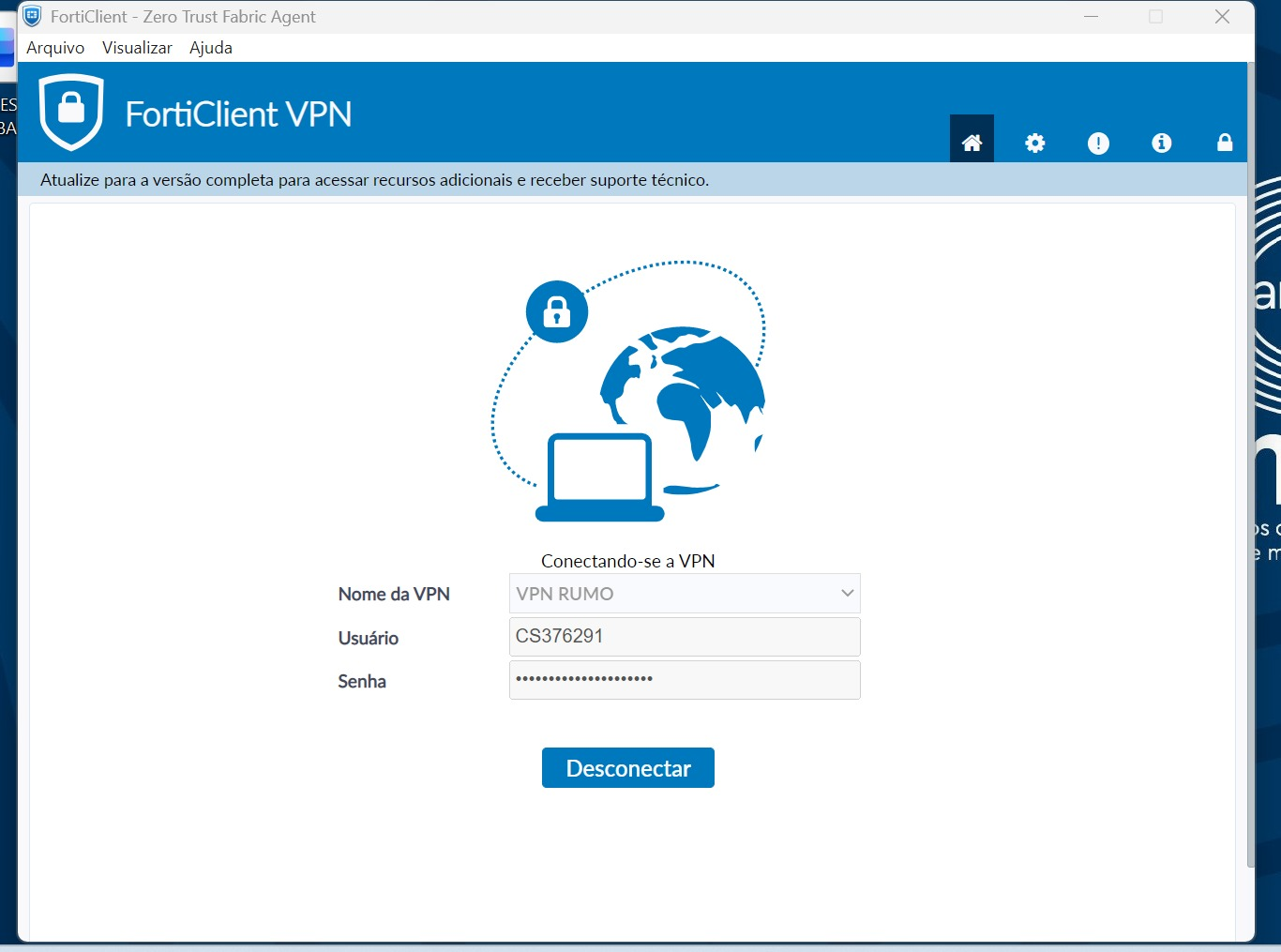Click the Senha label
Screen dimensions: 1281x952
point(362,681)
